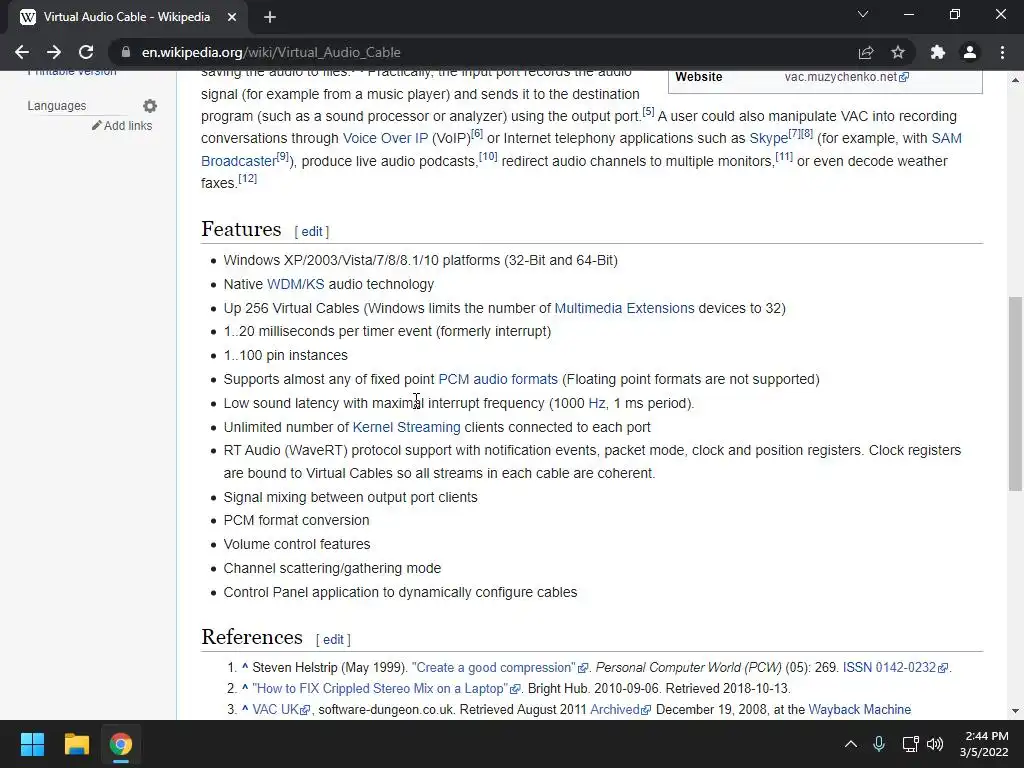The width and height of the screenshot is (1024, 768).
Task: Click the "PCM format conversion" list item
Action: pos(296,520)
